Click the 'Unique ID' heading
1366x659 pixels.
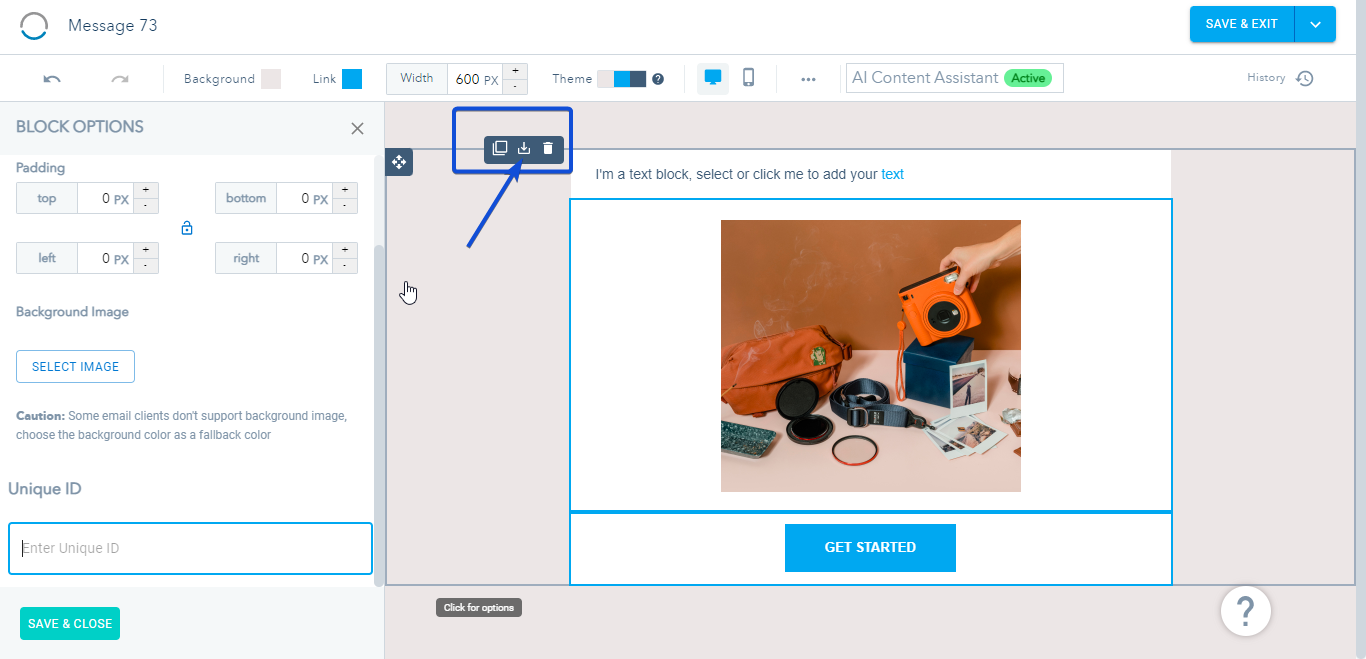pos(45,489)
